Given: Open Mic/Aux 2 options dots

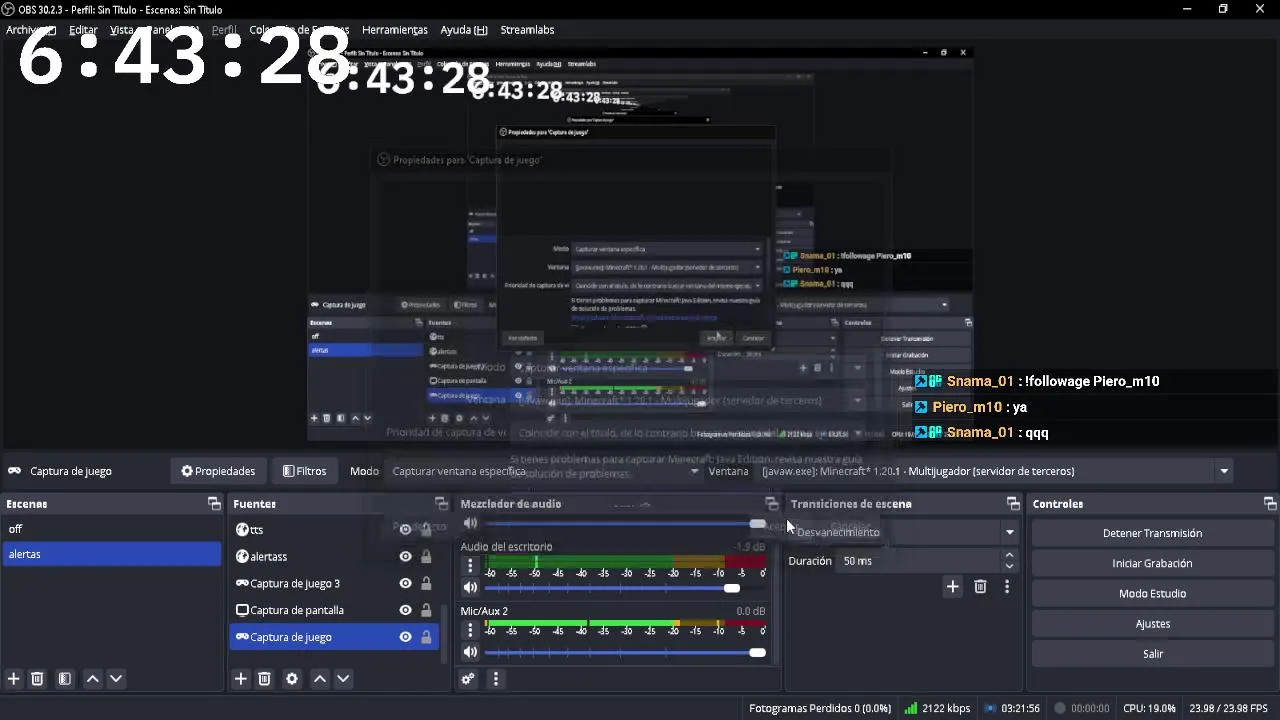Looking at the screenshot, I should [470, 630].
